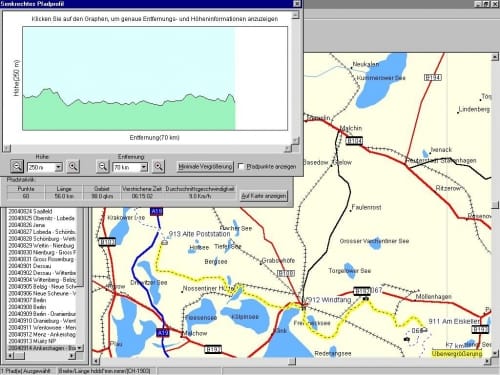Select track 20040824 Saalfeld

coord(30,211)
